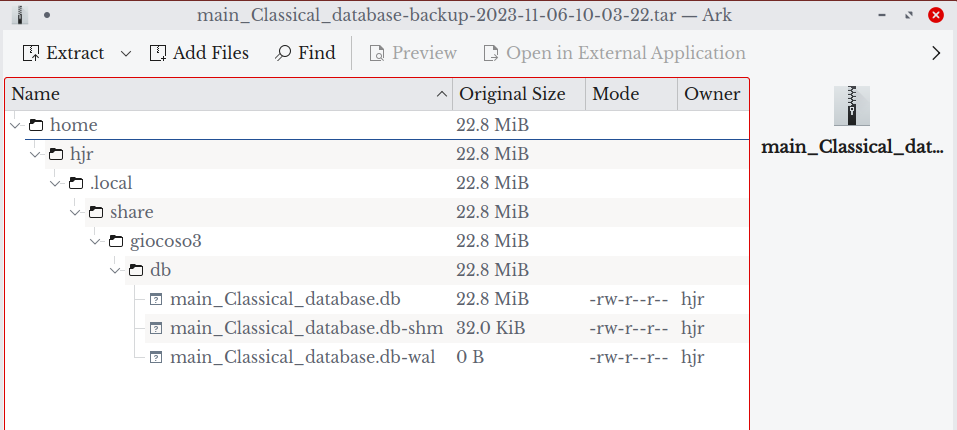Collapse the hjr folder expander
This screenshot has height=430, width=957.
tap(36, 154)
